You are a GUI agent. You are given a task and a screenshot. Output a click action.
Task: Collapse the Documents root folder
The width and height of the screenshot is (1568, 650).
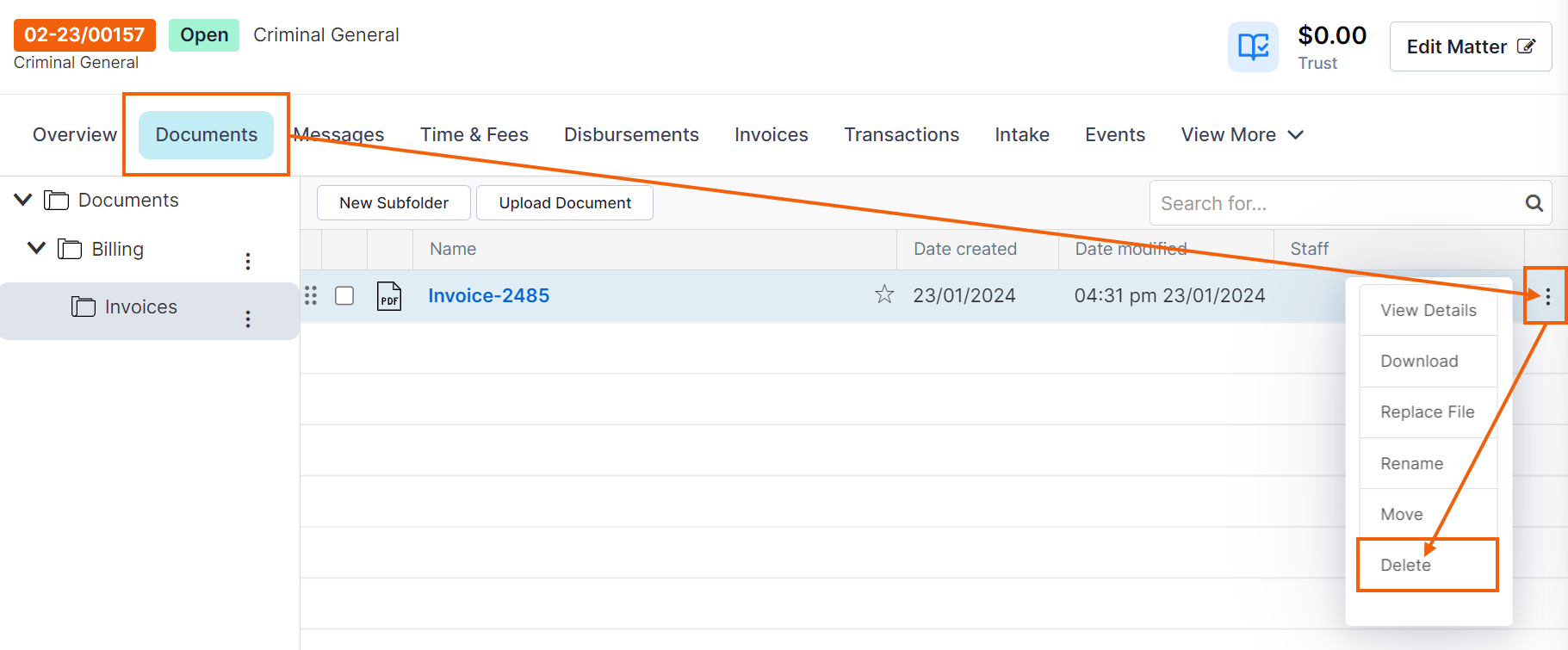[23, 200]
